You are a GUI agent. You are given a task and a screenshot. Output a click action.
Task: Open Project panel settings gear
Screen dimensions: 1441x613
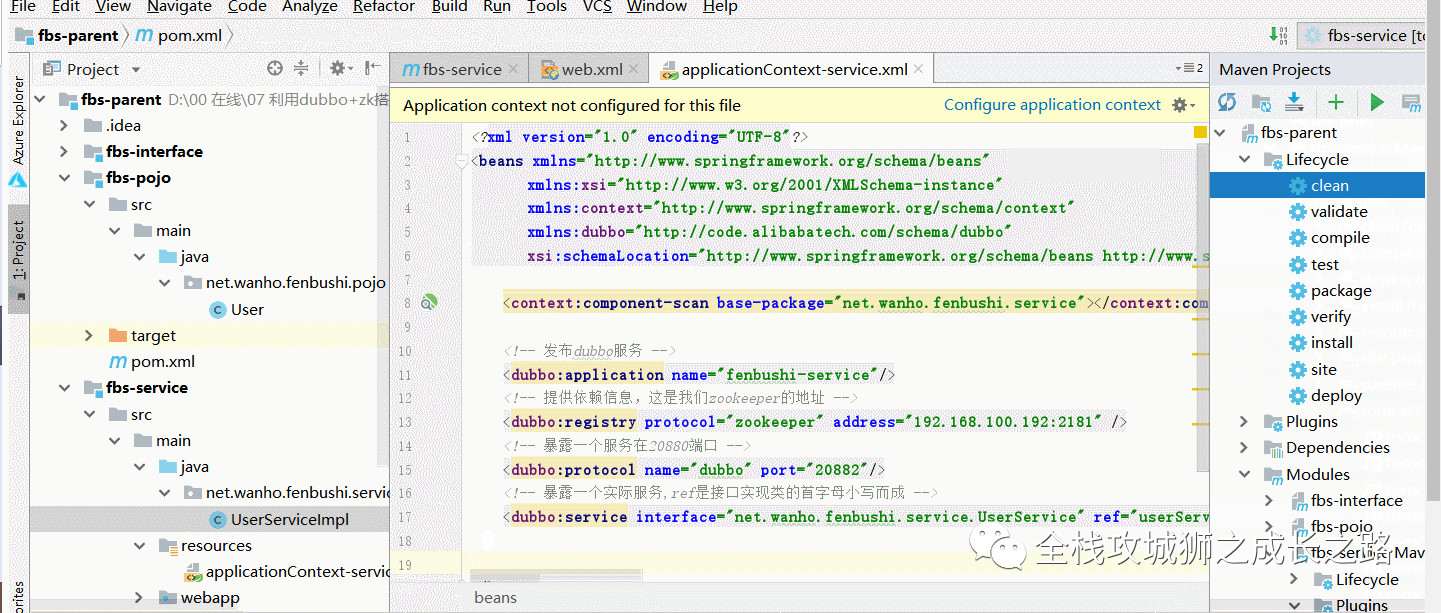click(x=341, y=69)
